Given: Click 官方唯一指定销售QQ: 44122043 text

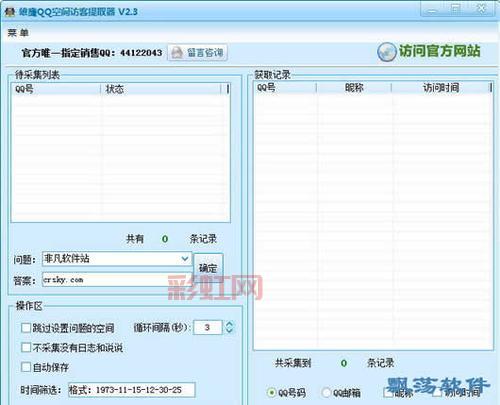Looking at the screenshot, I should pos(92,53).
